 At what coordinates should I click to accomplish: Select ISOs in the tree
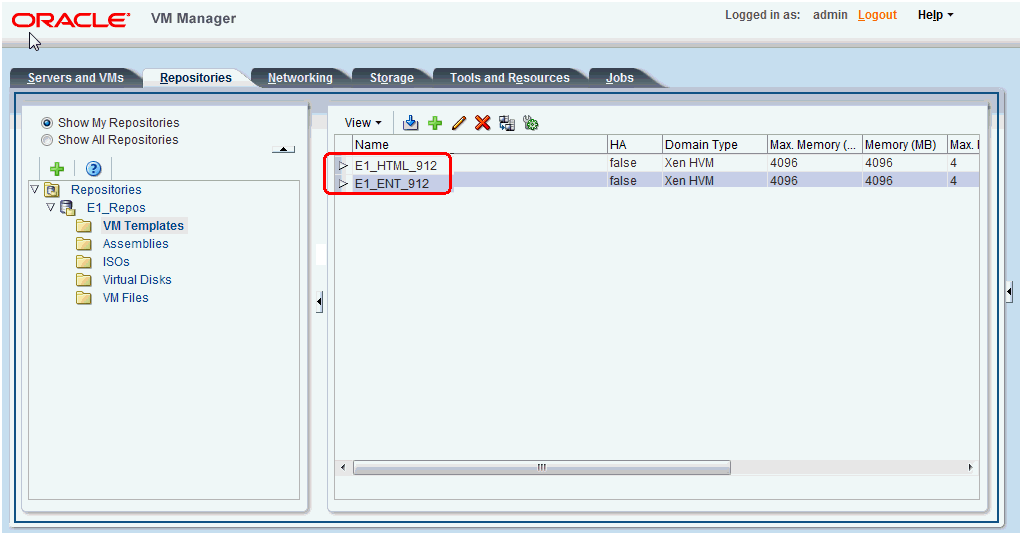[x=116, y=262]
